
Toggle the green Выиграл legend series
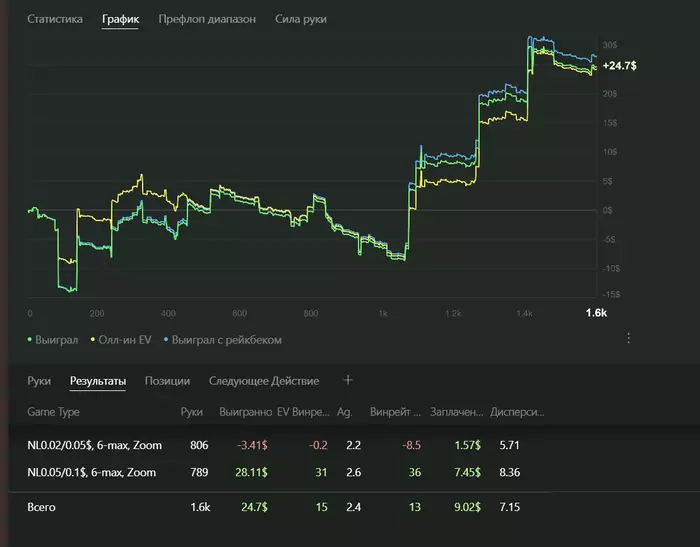coord(52,340)
